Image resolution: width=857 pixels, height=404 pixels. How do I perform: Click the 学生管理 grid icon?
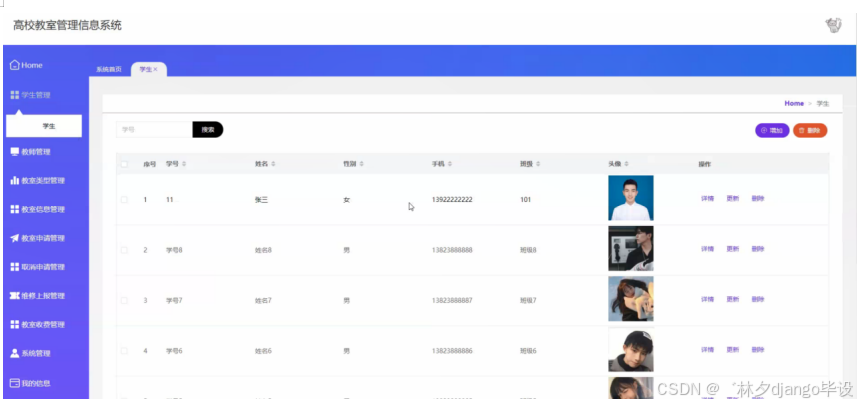tap(15, 95)
